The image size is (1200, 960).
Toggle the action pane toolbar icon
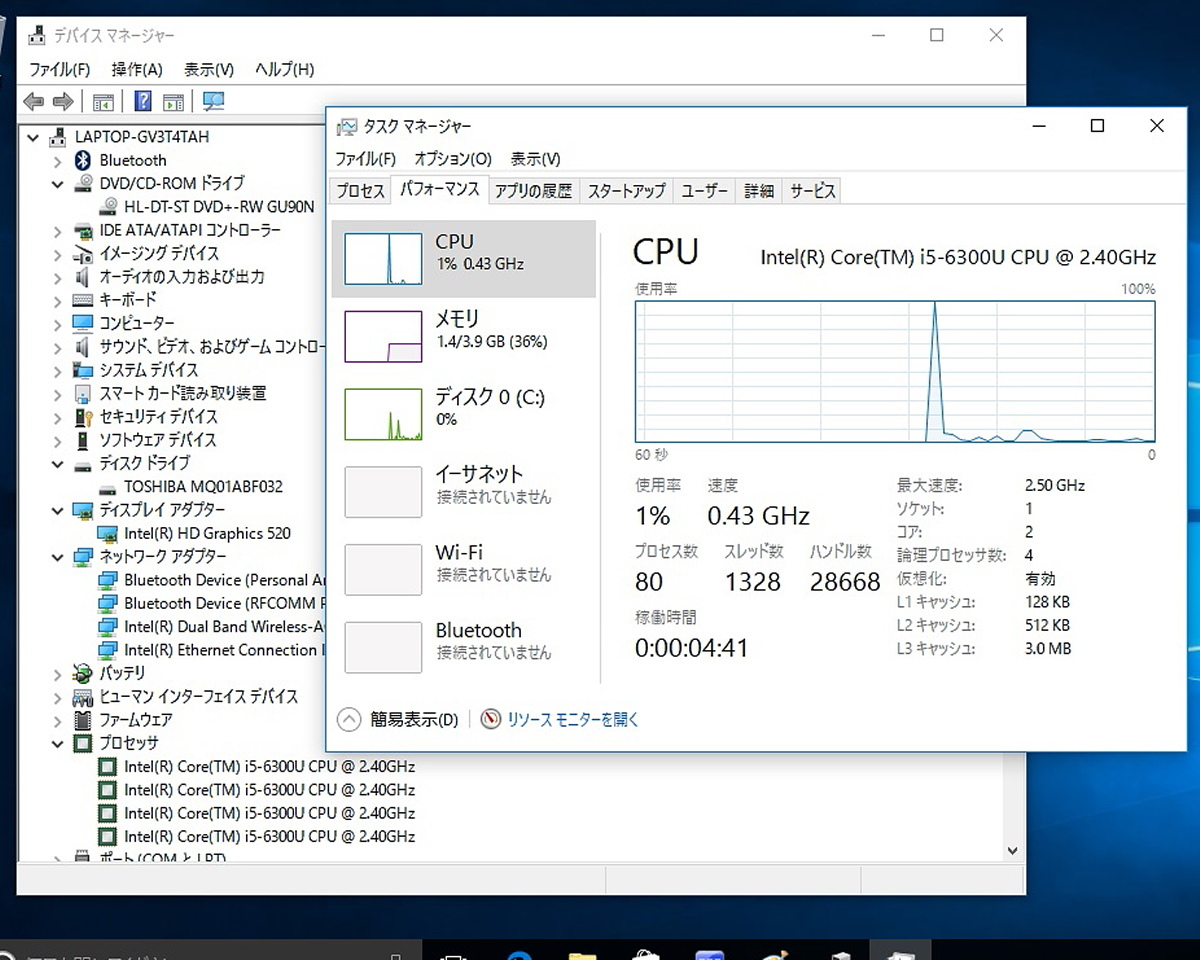click(x=173, y=101)
